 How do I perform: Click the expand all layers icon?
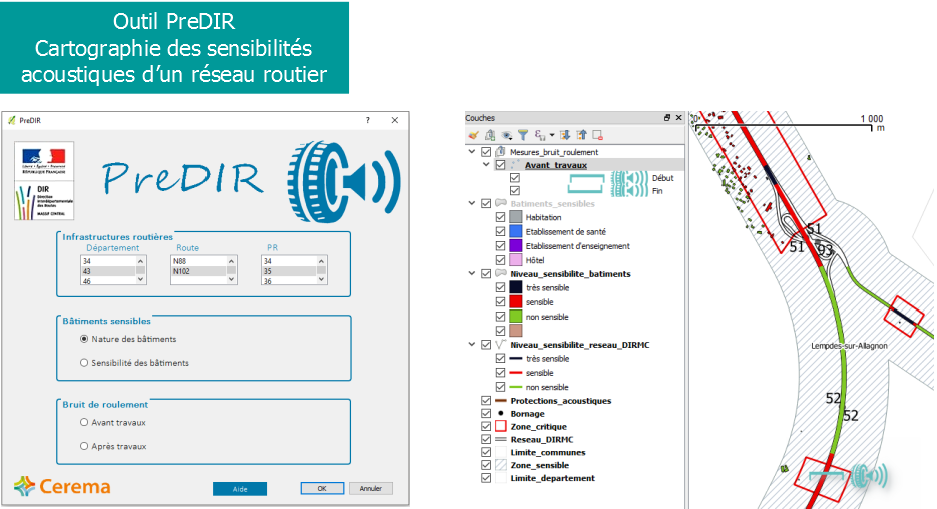(565, 135)
